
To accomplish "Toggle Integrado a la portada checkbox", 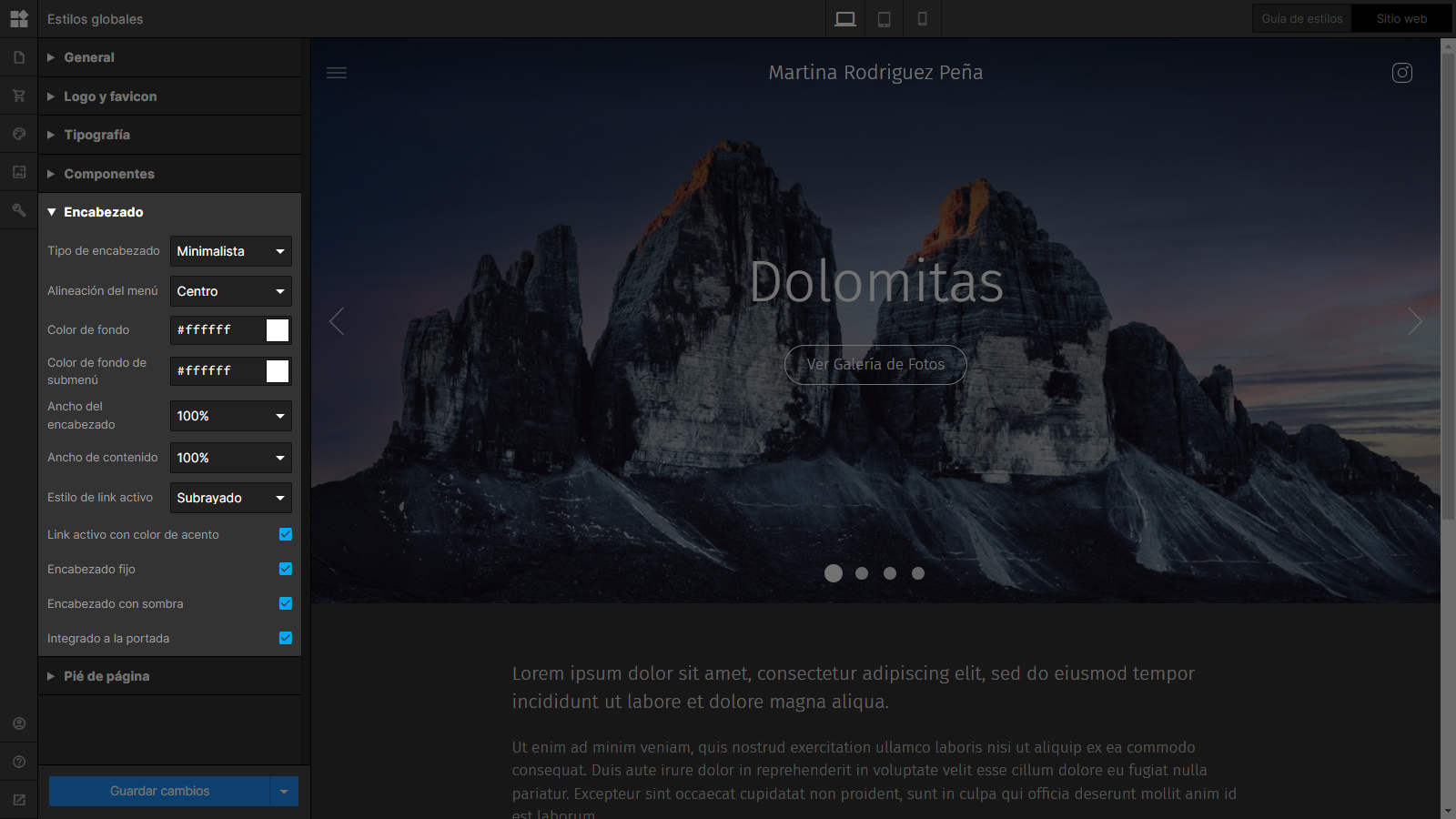I will tap(286, 638).
